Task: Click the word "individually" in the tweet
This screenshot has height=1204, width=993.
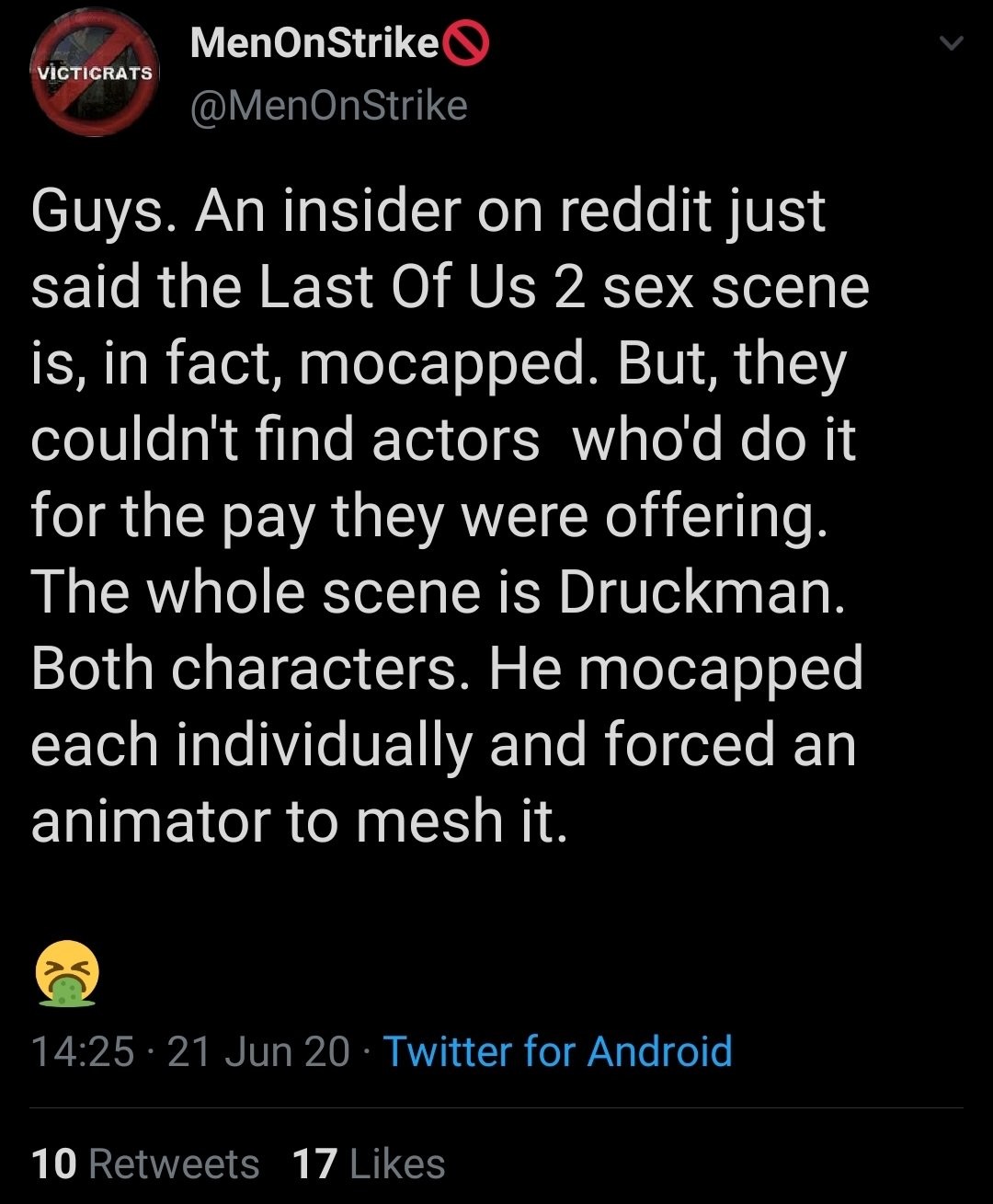Action: point(324,744)
